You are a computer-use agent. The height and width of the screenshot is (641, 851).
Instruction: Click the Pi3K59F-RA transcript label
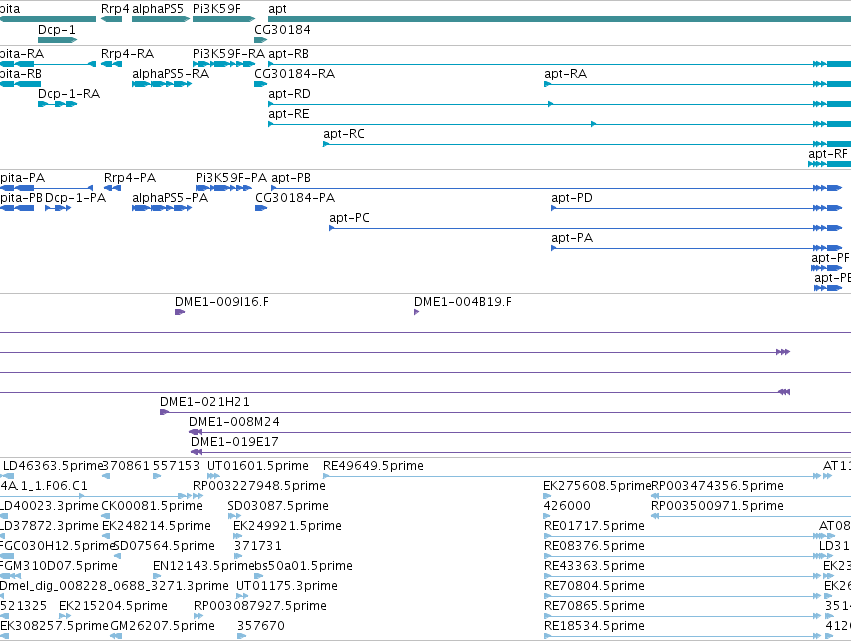pos(229,54)
